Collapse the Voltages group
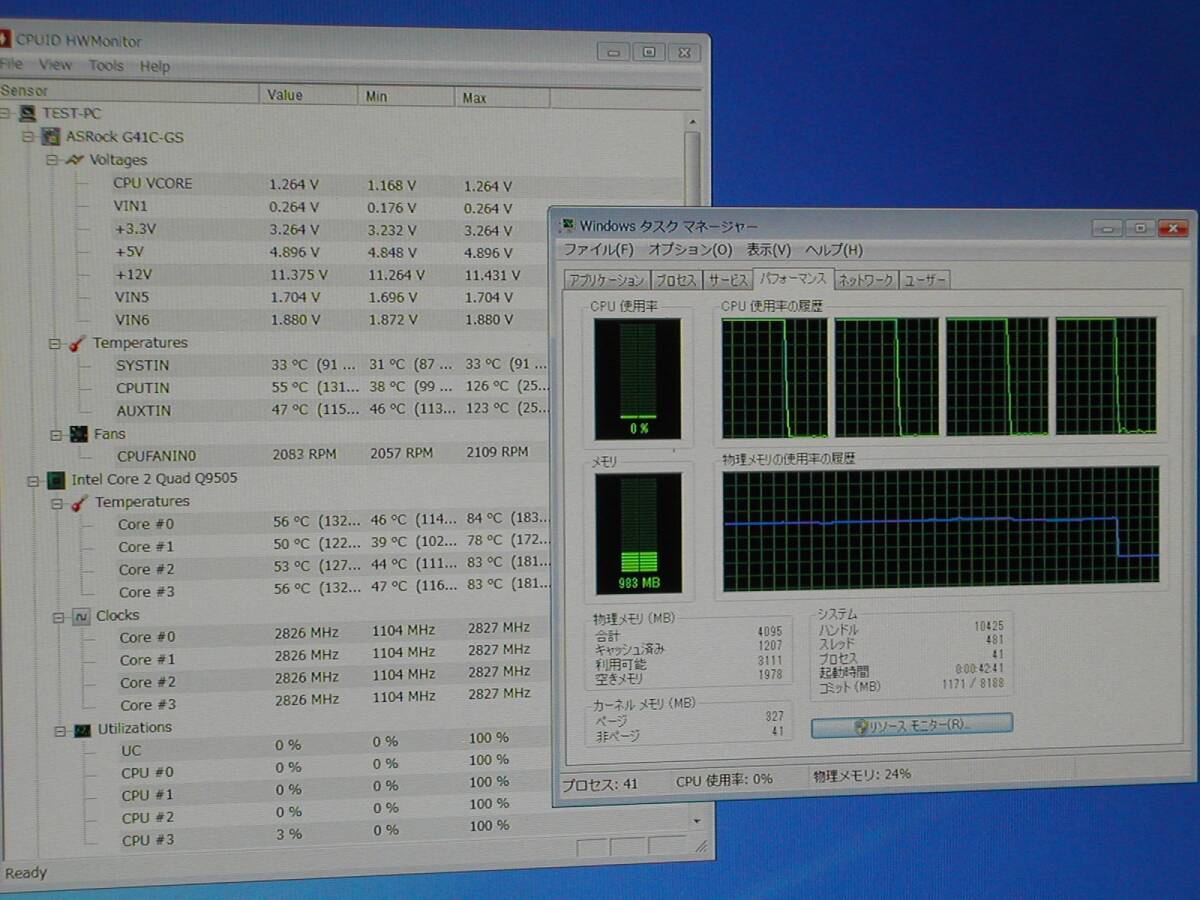The image size is (1200, 900). (x=53, y=160)
